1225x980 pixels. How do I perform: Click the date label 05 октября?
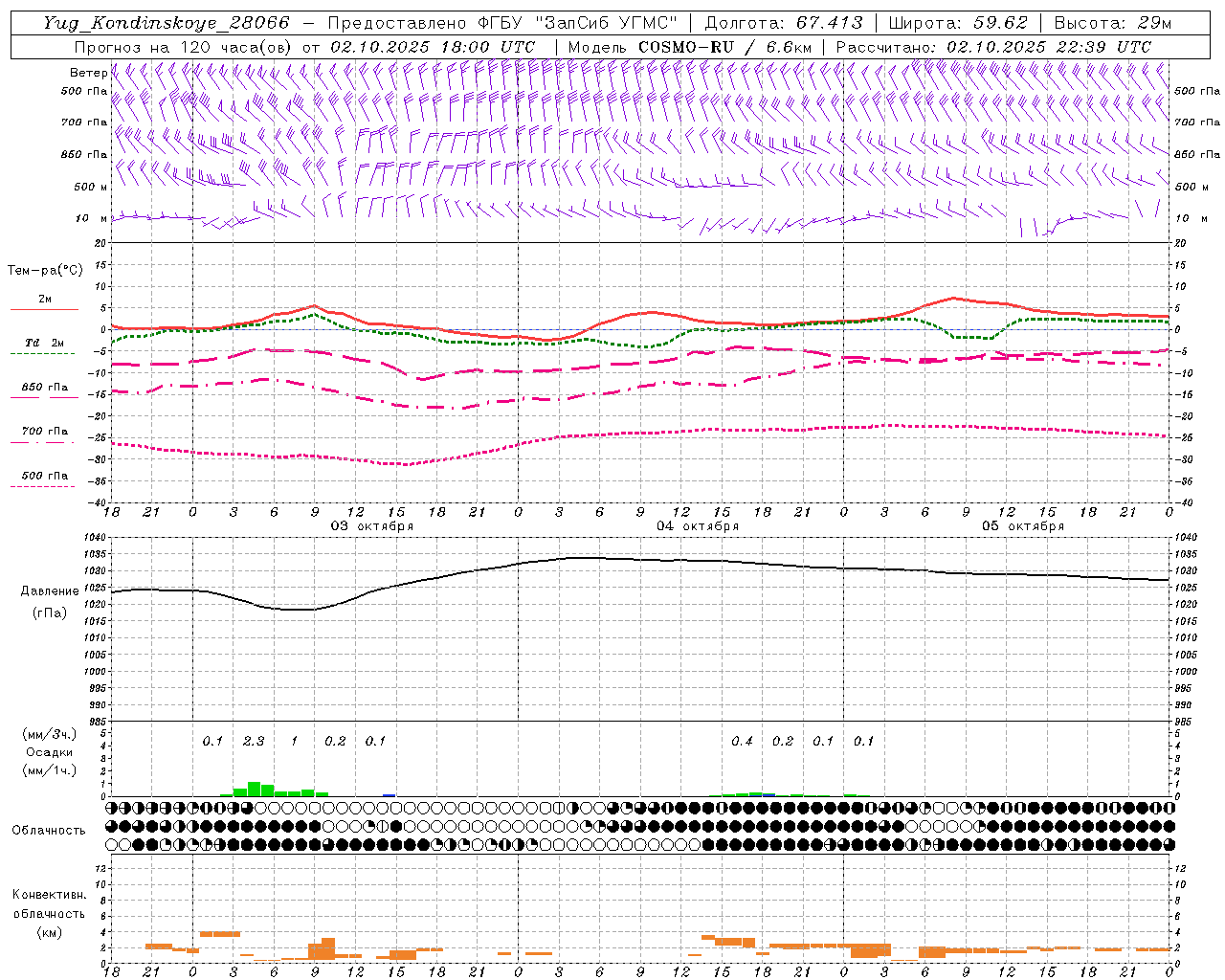1023,526
